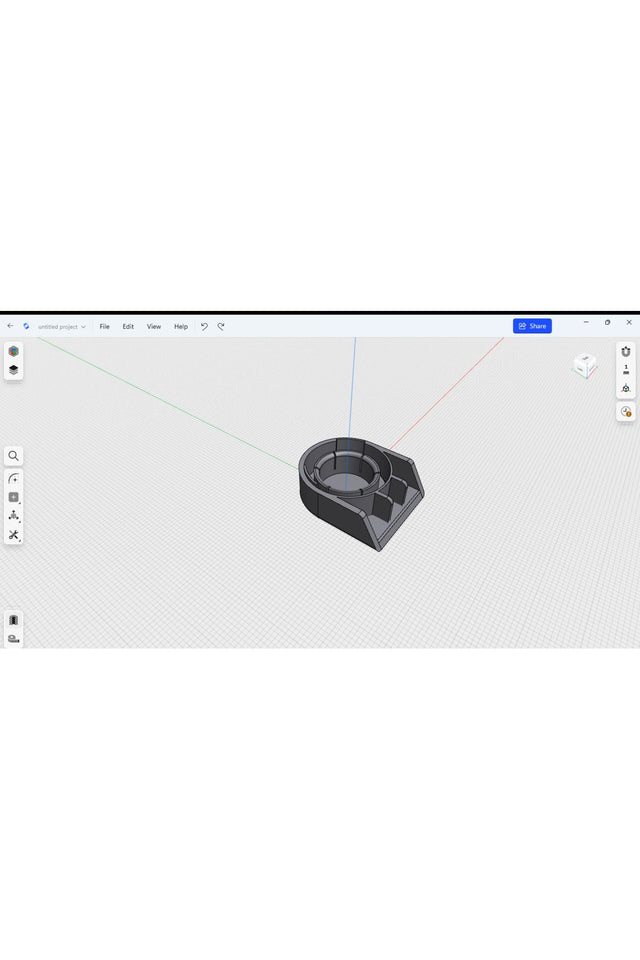Image resolution: width=640 pixels, height=960 pixels.
Task: Change the 1 mm grid size setting
Action: pos(625,370)
